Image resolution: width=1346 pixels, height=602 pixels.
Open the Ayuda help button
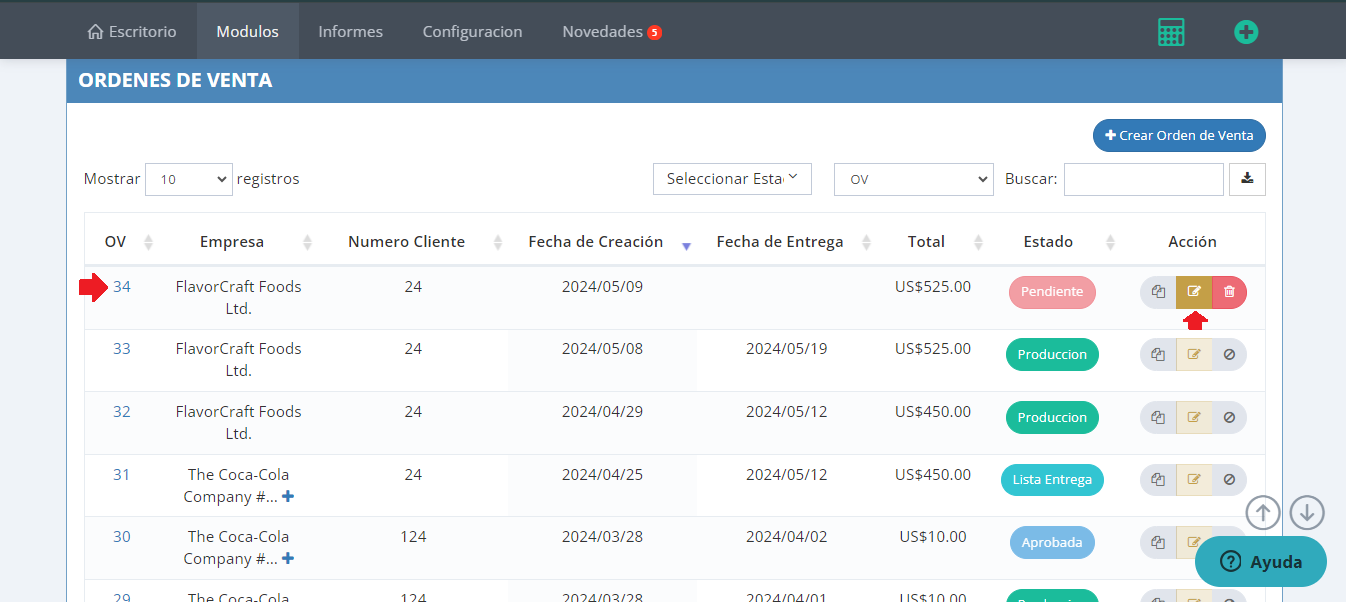point(1260,562)
